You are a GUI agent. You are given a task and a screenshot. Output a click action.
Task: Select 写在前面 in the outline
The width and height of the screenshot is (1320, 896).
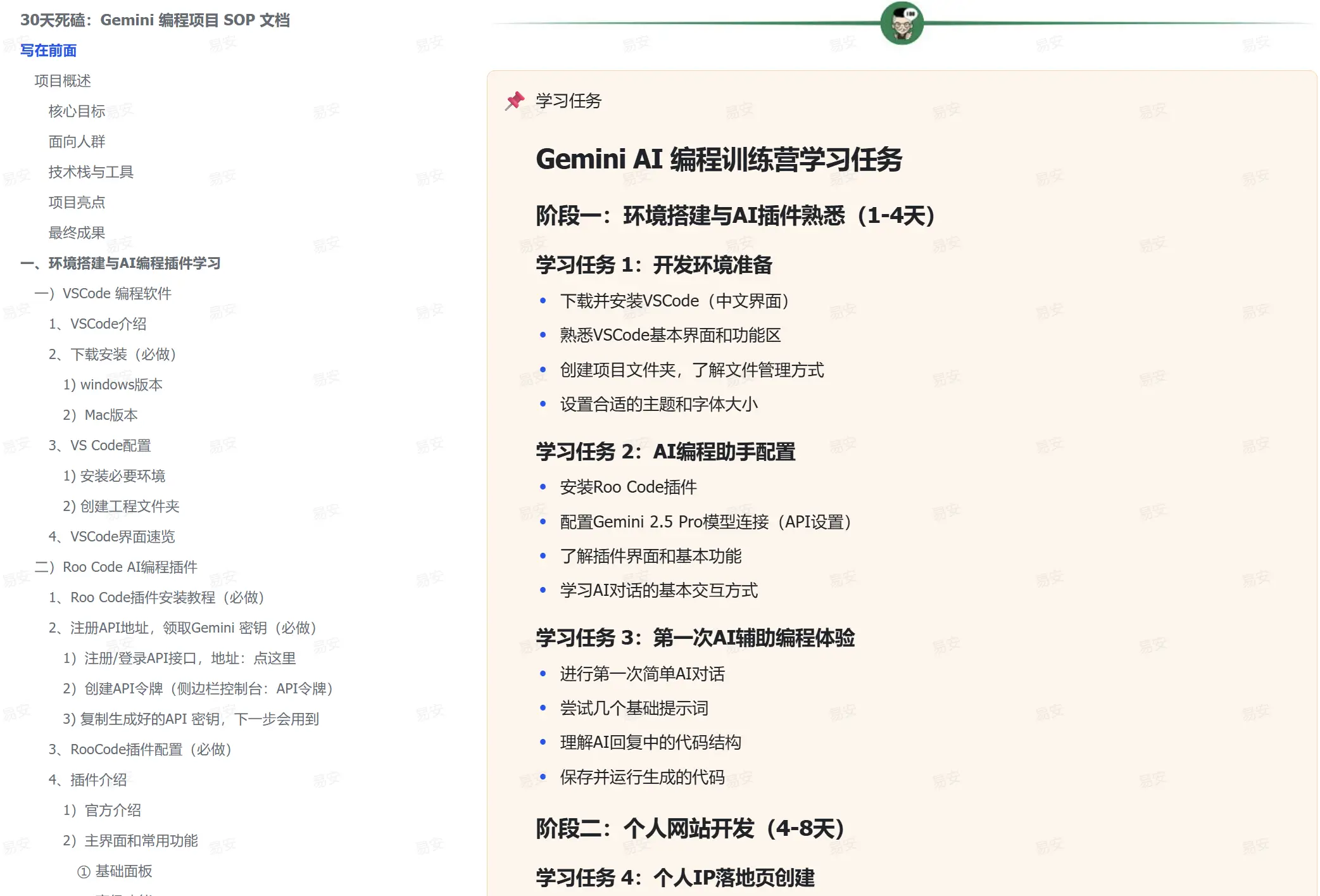coord(48,51)
